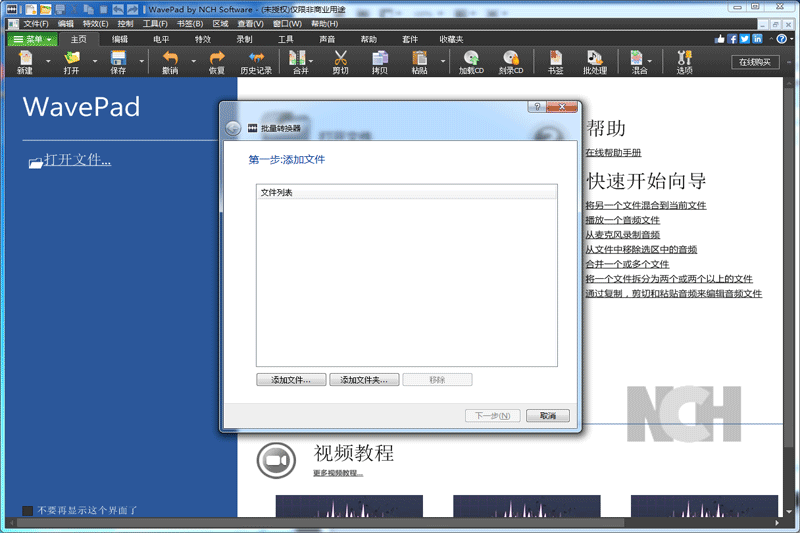Click the 剪切 (Cut) scissors icon

340,62
